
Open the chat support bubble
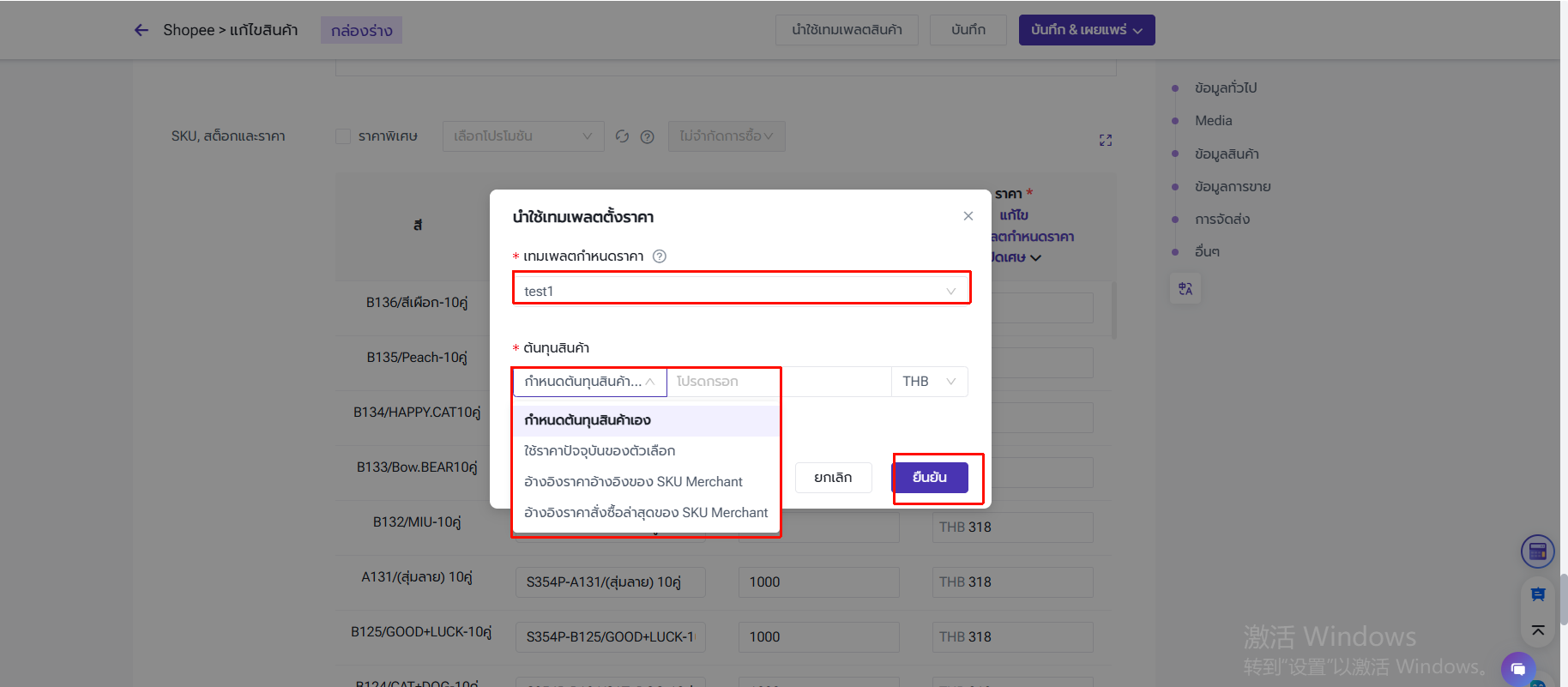click(x=1517, y=668)
